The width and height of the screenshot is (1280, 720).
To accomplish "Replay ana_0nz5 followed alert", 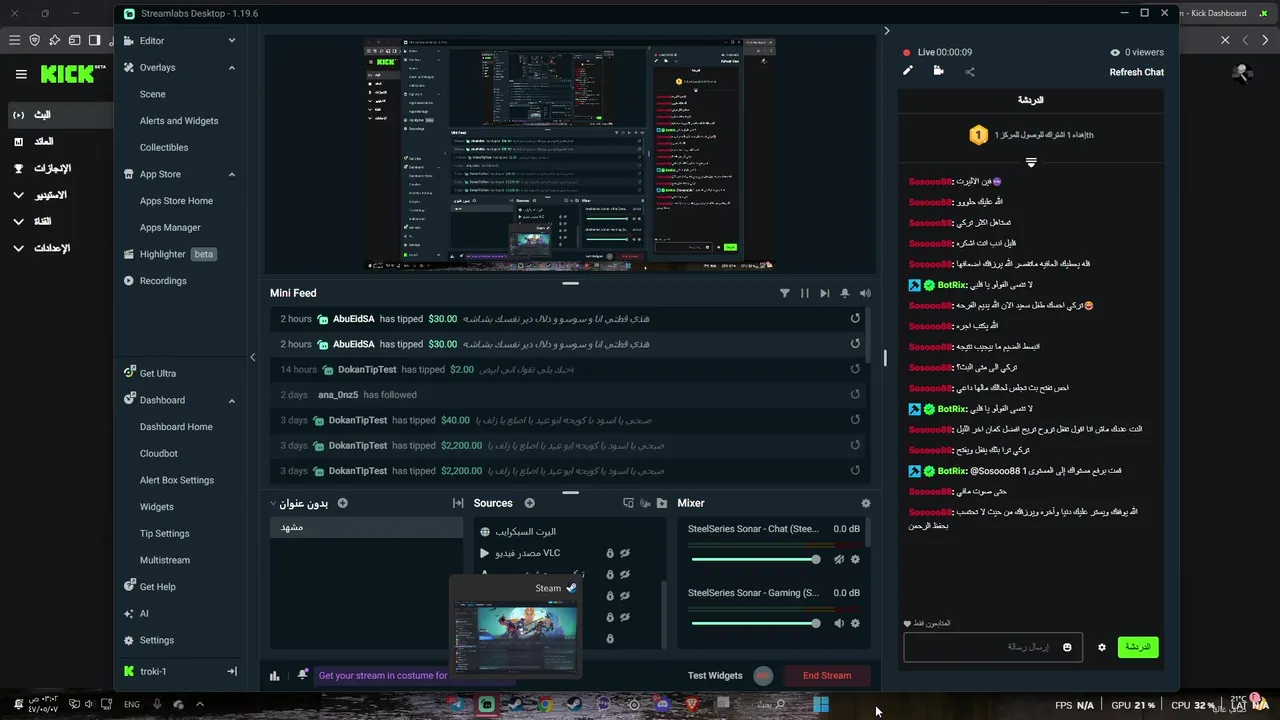I will point(855,395).
